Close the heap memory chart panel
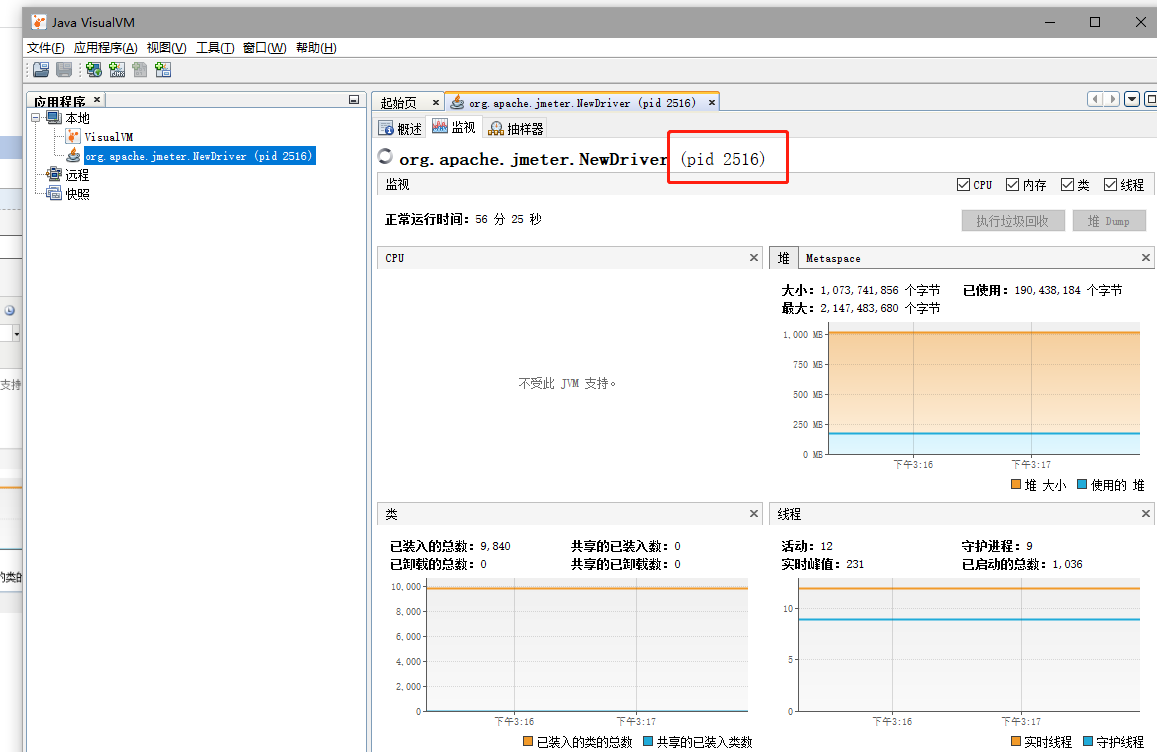Viewport: 1157px width, 752px height. 1145,258
